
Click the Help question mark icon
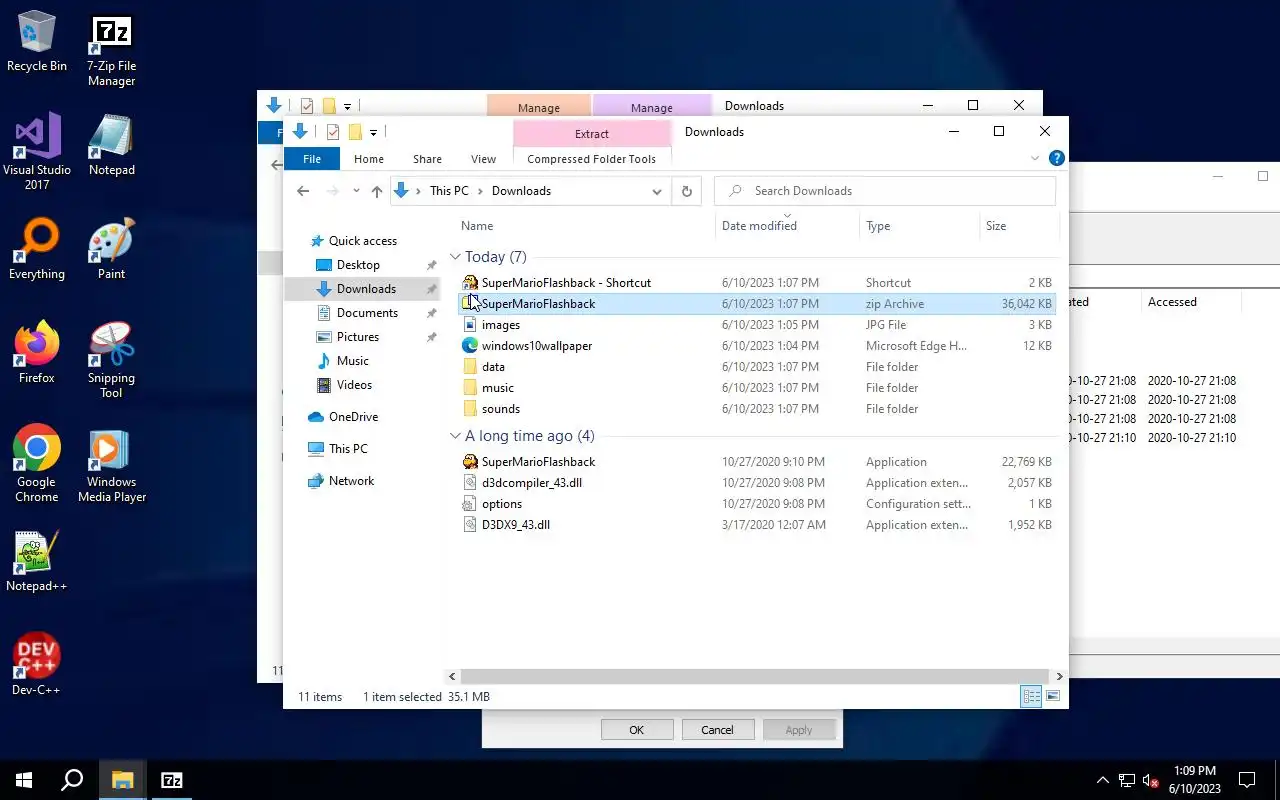point(1056,158)
